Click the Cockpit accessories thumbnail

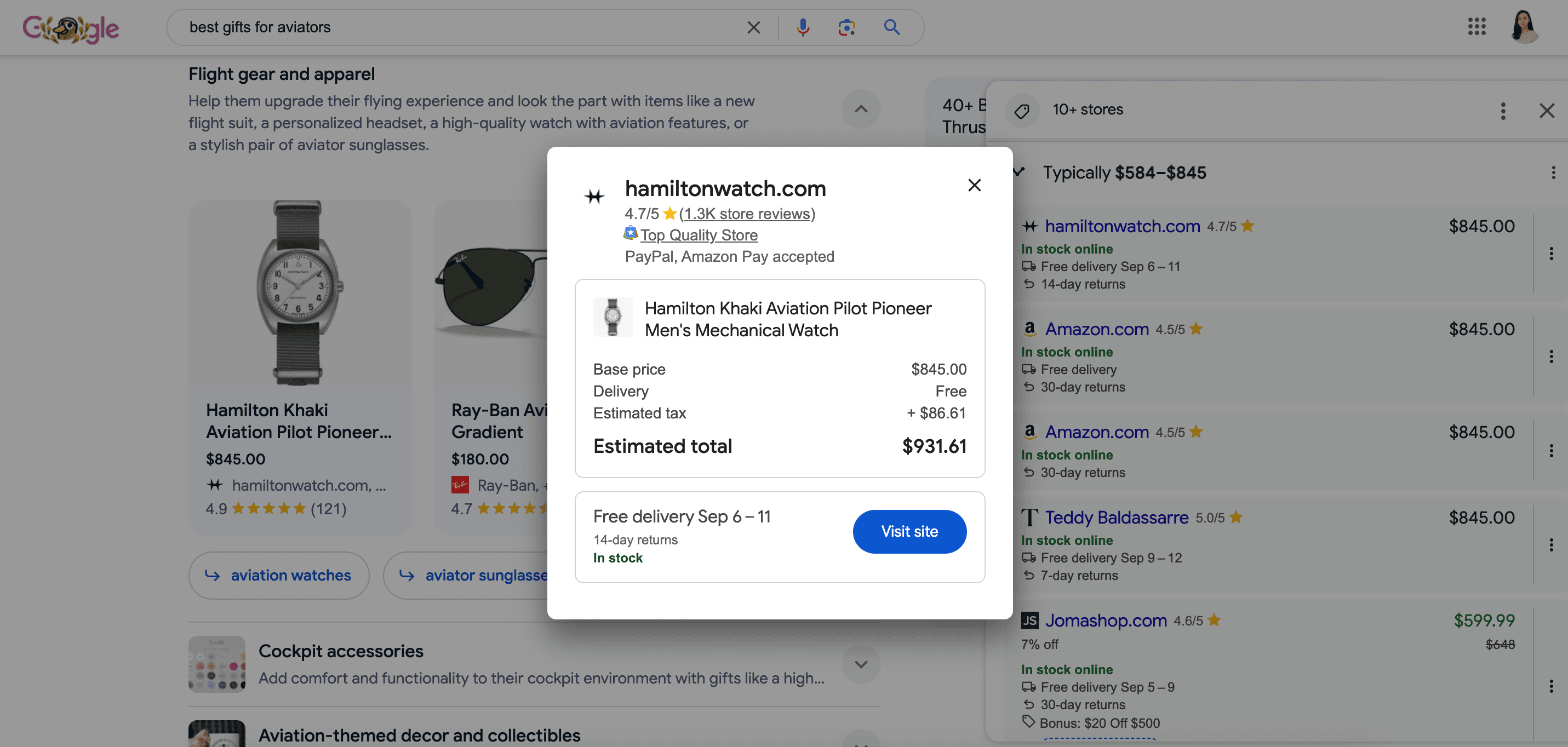point(217,665)
